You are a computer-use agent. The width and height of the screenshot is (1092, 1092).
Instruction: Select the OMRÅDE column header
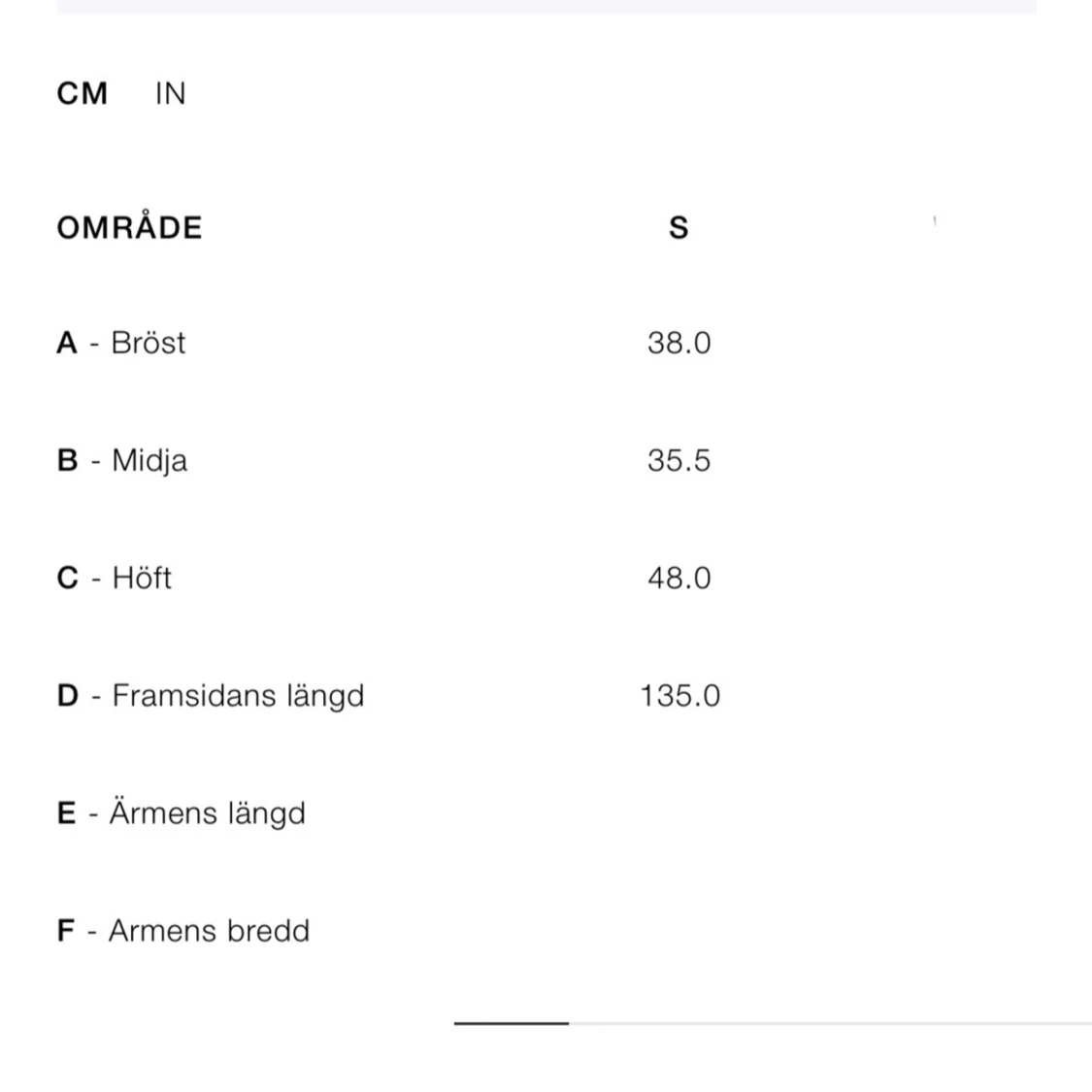click(x=129, y=227)
